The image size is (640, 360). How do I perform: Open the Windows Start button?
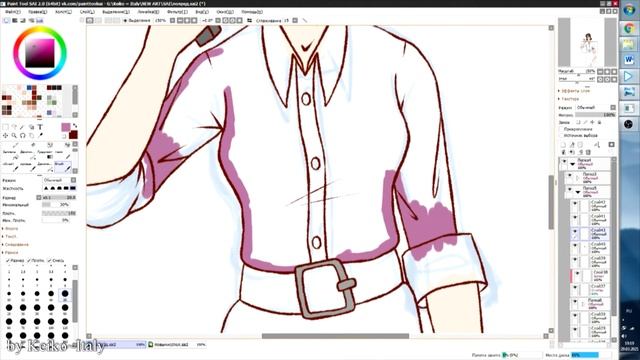coord(629,10)
